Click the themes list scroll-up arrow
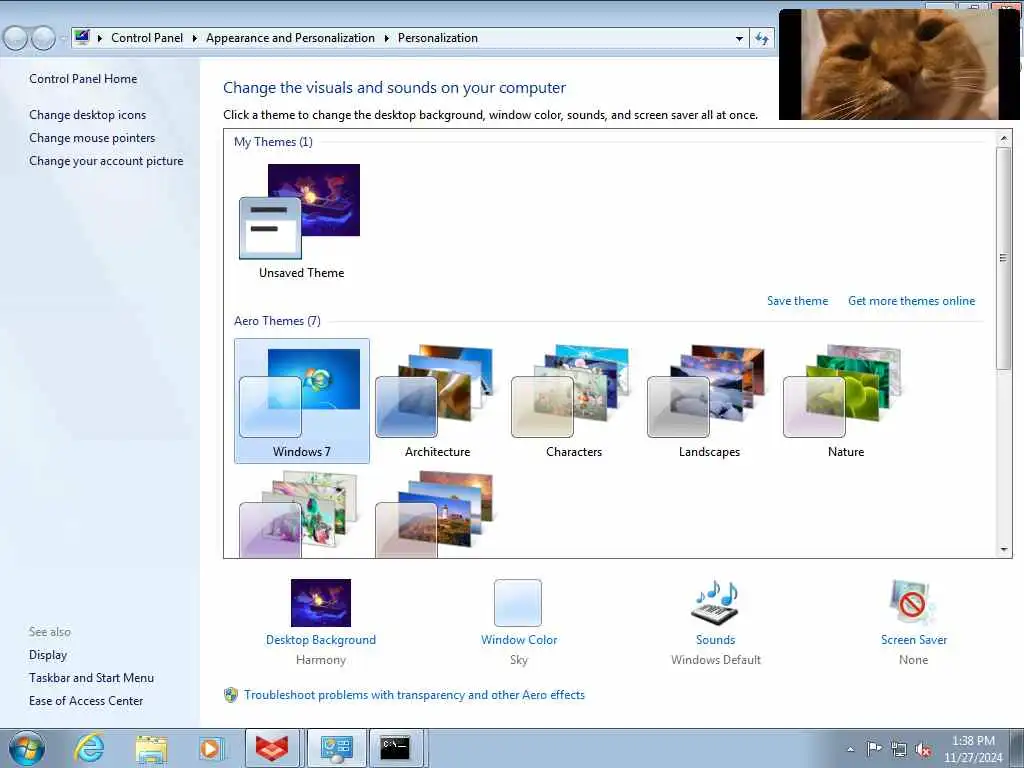 pos(1004,138)
